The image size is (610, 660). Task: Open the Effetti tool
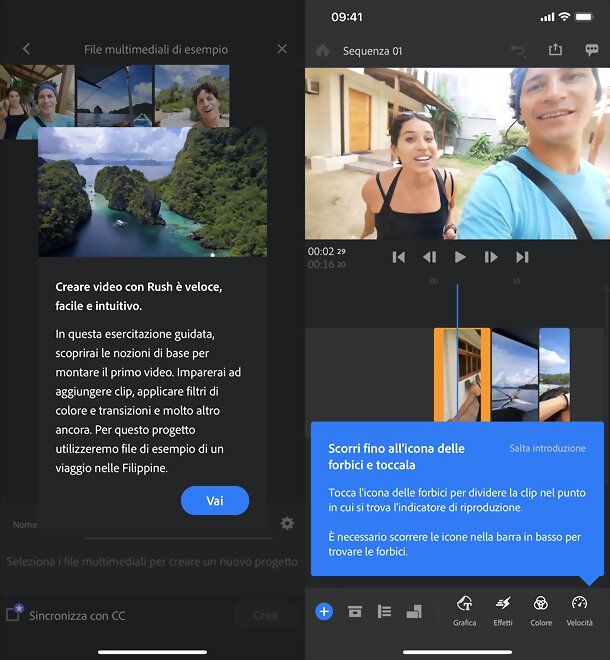click(x=503, y=611)
